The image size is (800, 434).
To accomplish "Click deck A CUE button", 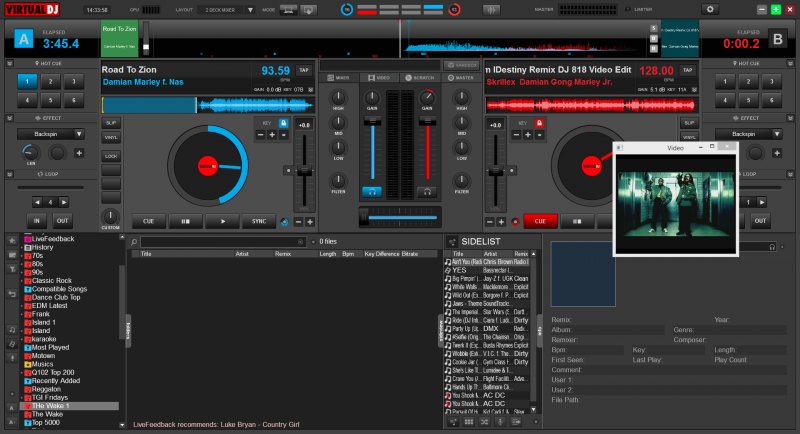I will (x=148, y=221).
